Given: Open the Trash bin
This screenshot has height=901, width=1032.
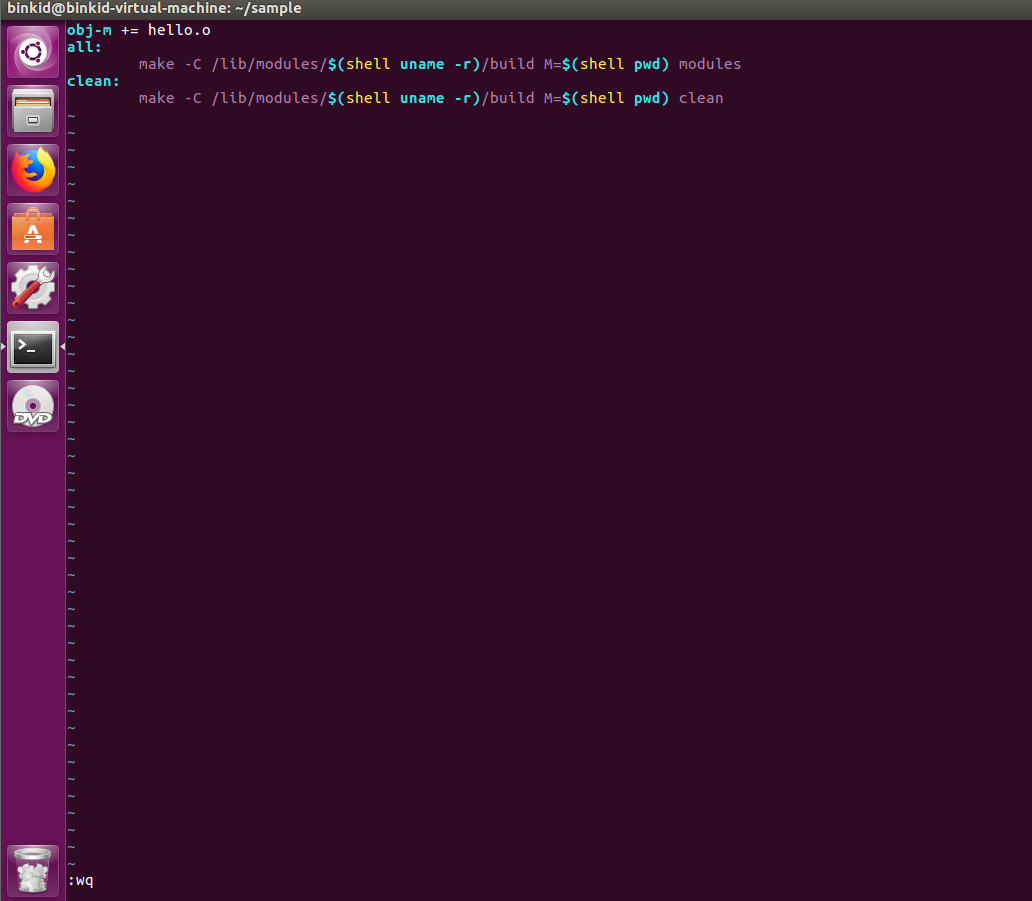Looking at the screenshot, I should (33, 870).
